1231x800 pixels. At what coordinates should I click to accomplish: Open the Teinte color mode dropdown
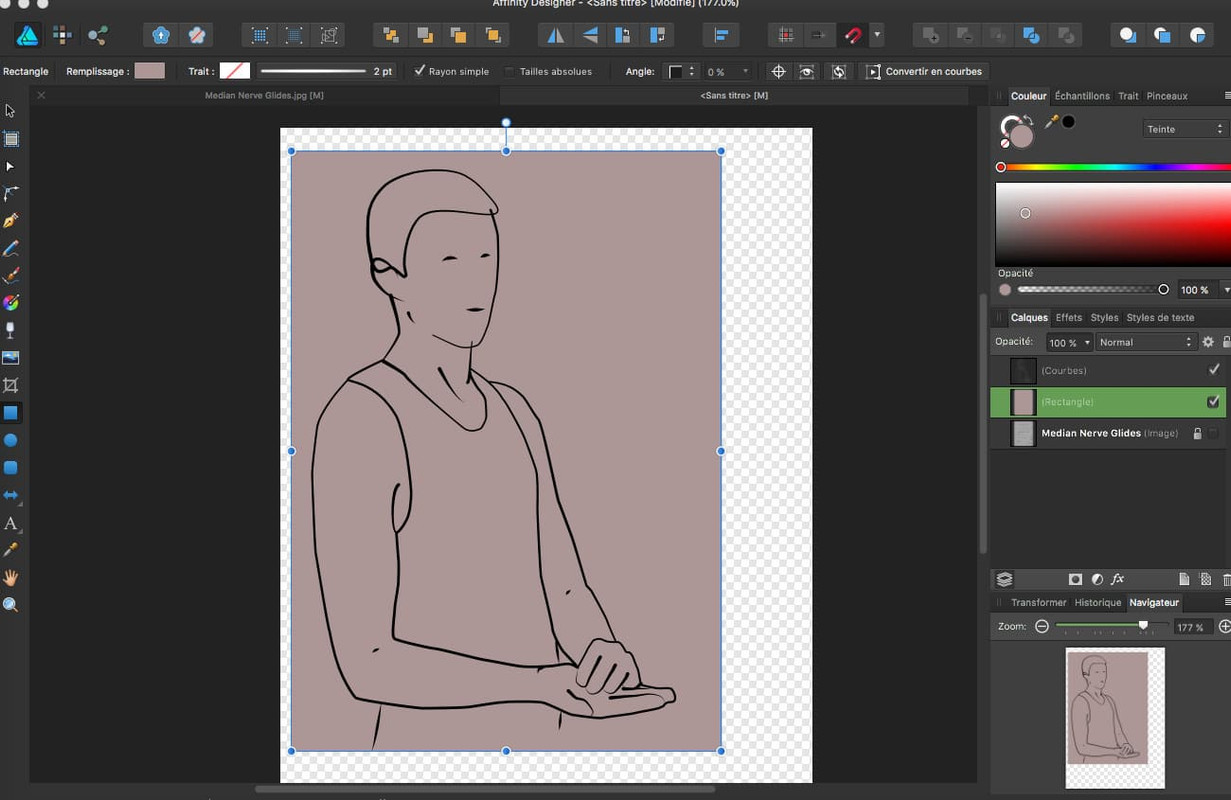pos(1184,129)
